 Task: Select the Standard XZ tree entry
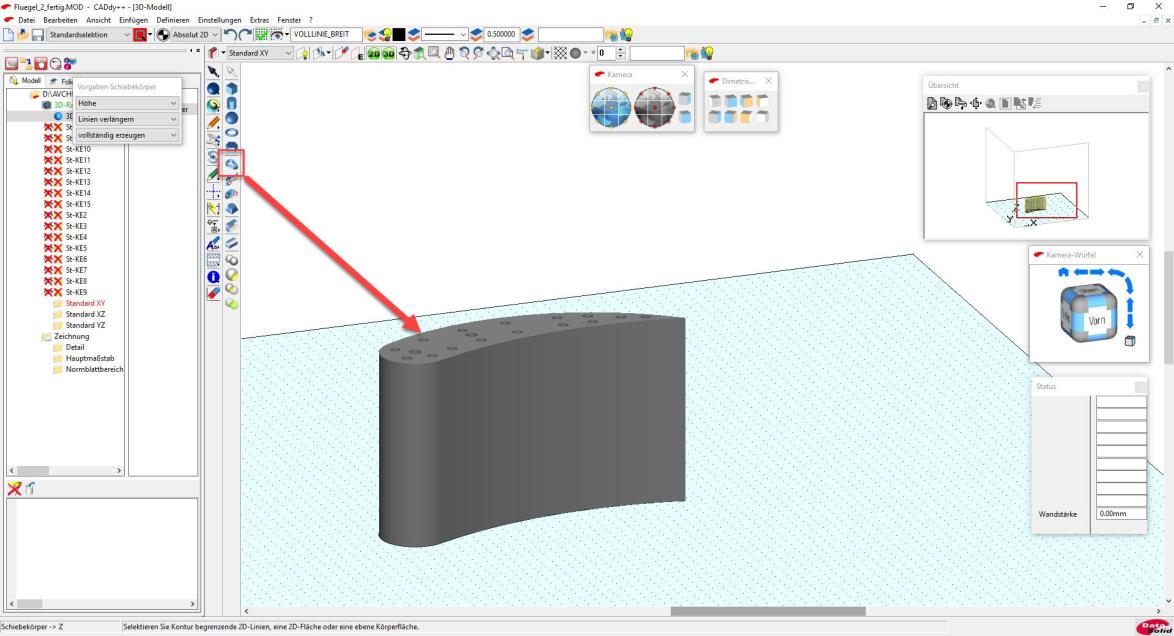(x=85, y=314)
